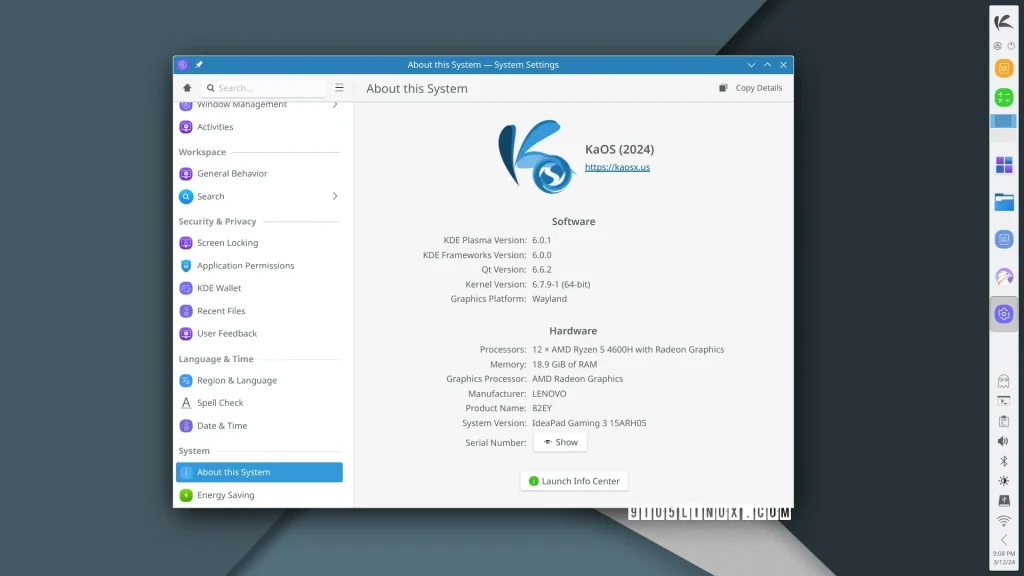1024x576 pixels.
Task: Expand the Search settings category arrow
Action: [335, 196]
